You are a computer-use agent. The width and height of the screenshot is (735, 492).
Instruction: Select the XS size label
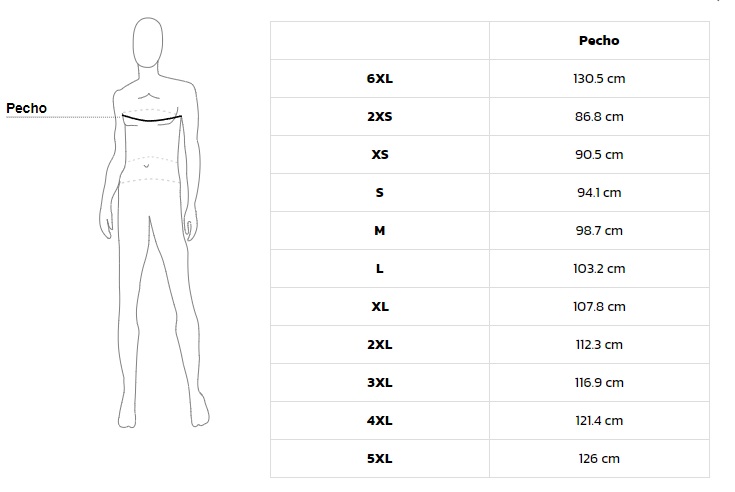click(379, 154)
